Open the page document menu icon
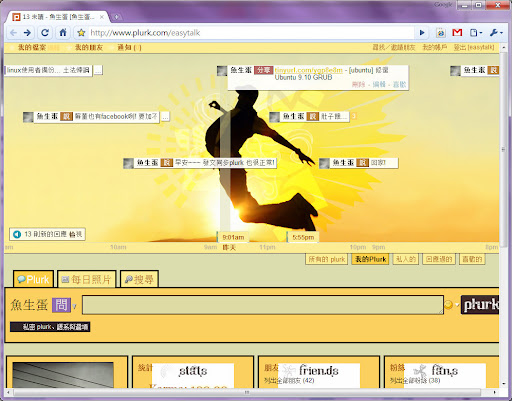This screenshot has width=512, height=401. (476, 33)
